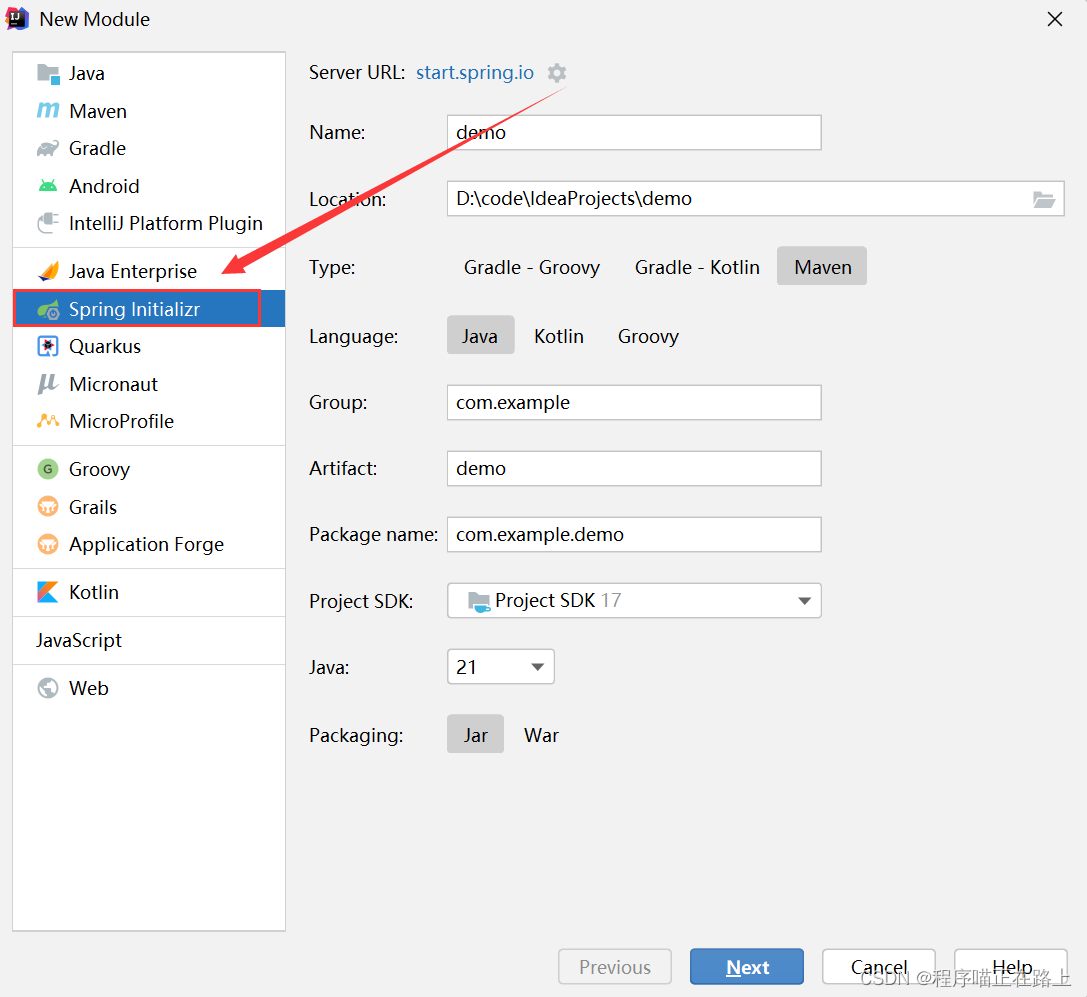Select the Quarkus icon in sidebar
Viewport: 1087px width, 997px height.
tap(48, 347)
